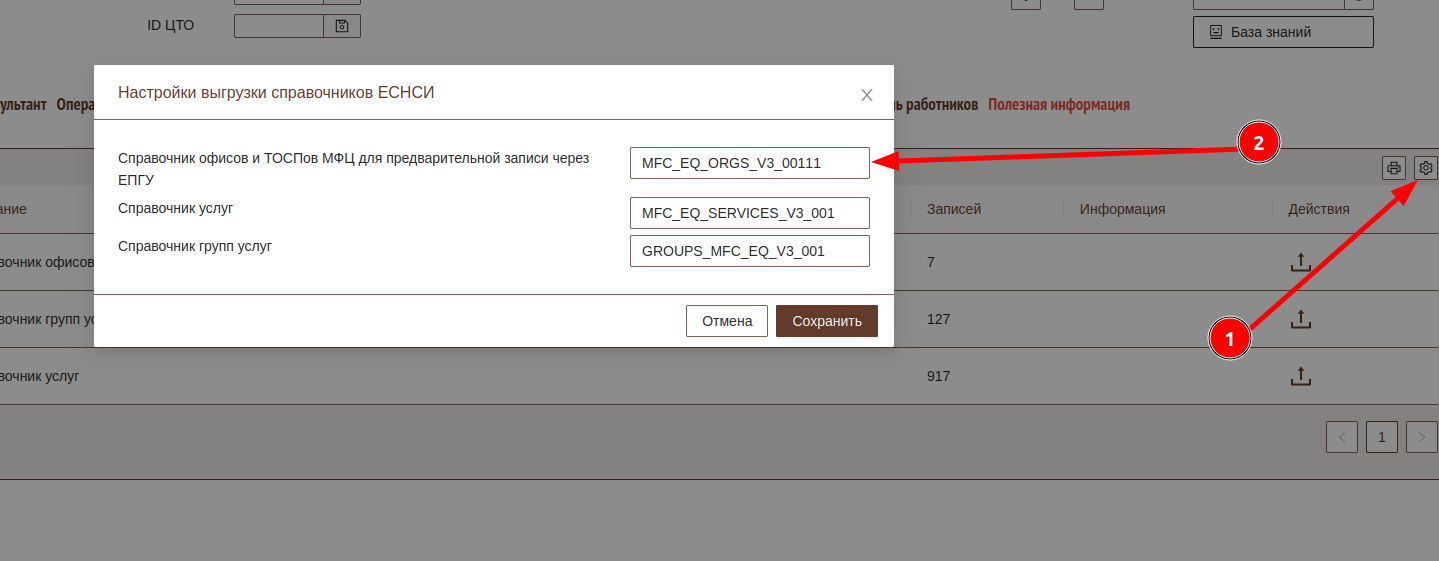Click the save icon next to ID ЦТО field
The image size is (1439, 561).
pos(342,26)
